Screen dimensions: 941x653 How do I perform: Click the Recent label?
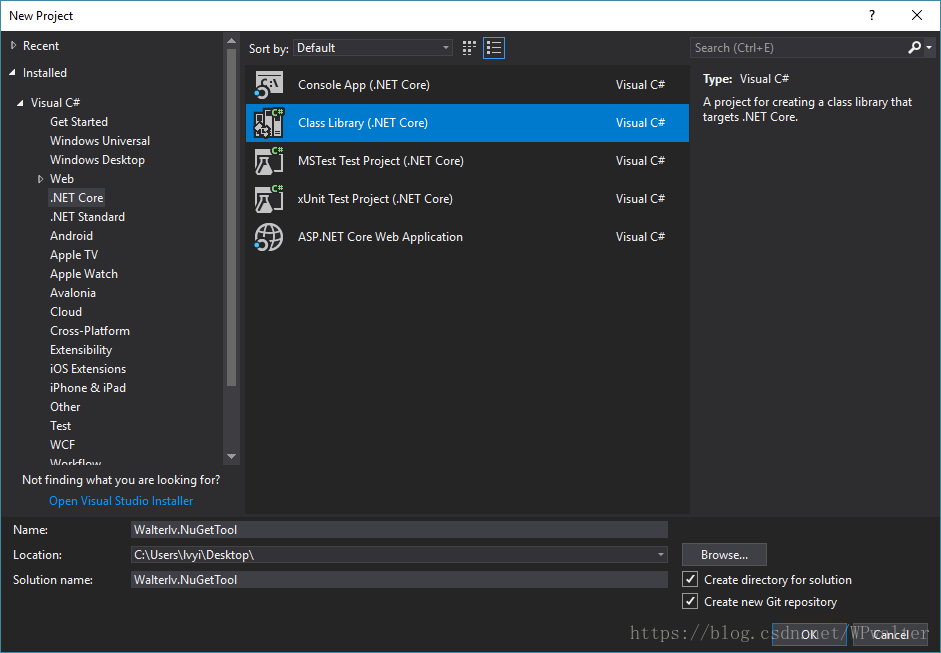41,46
